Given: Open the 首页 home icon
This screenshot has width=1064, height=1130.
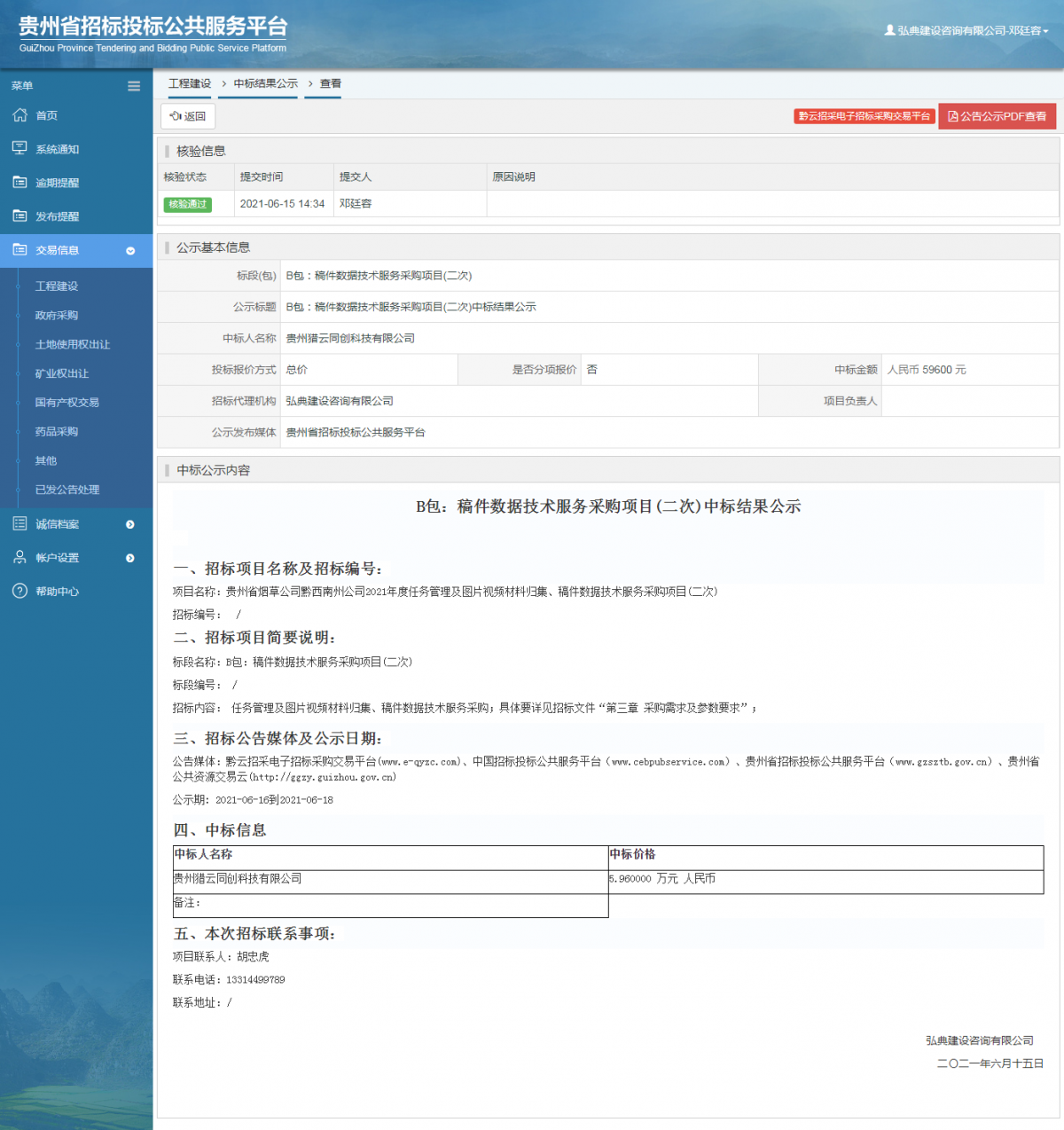Looking at the screenshot, I should coord(20,115).
